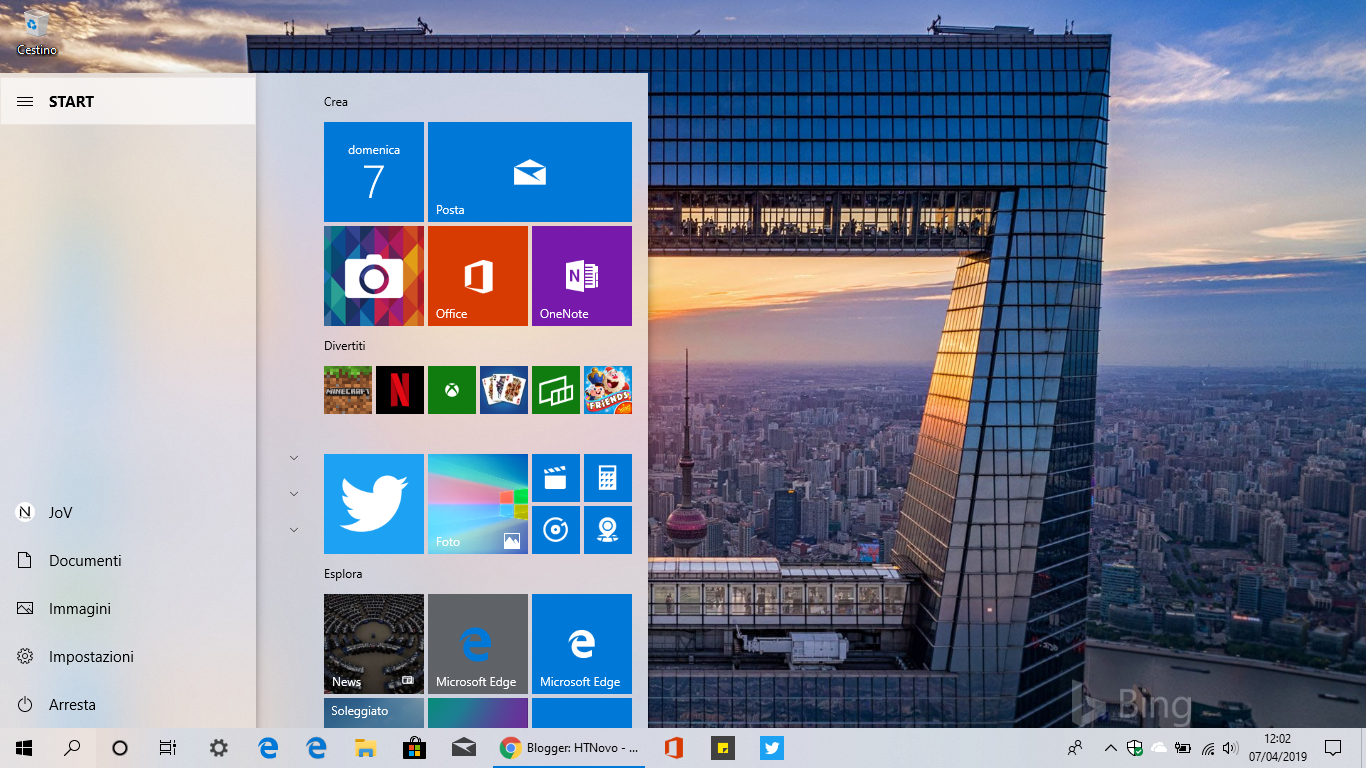Expand hidden tray icons chevron
The image size is (1366, 768).
tap(1110, 748)
